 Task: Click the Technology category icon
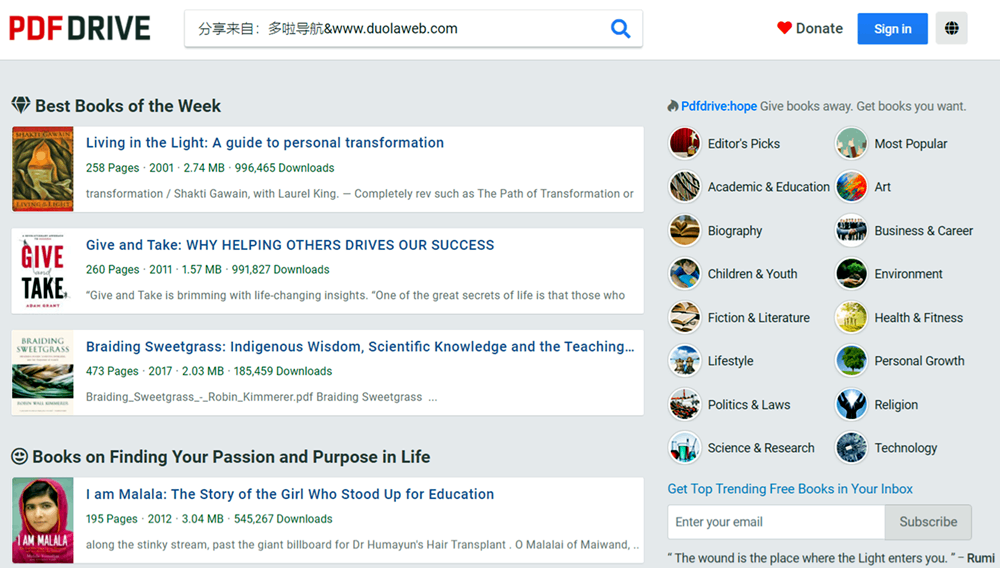[x=851, y=448]
